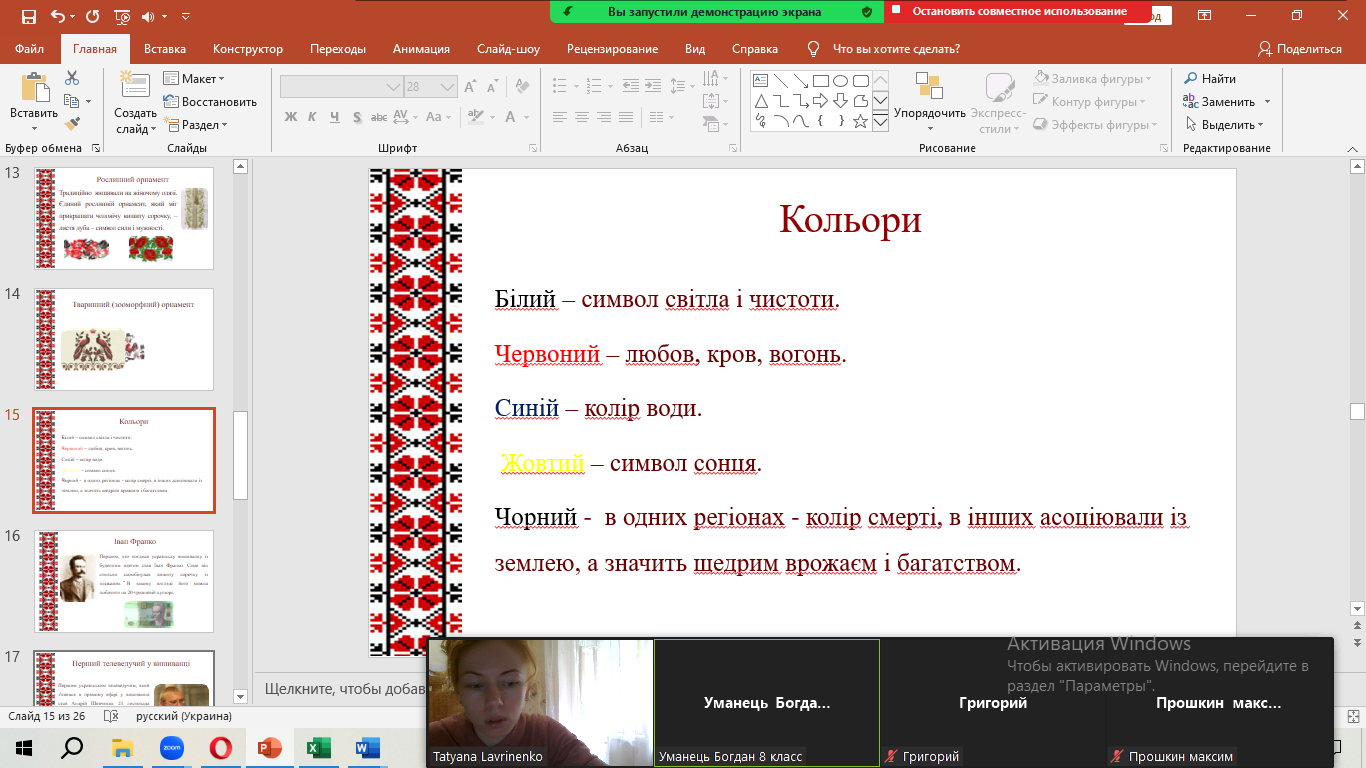Select slide 16 thumbnail Іван Франко
Viewport: 1366px width, 768px height.
click(x=124, y=582)
